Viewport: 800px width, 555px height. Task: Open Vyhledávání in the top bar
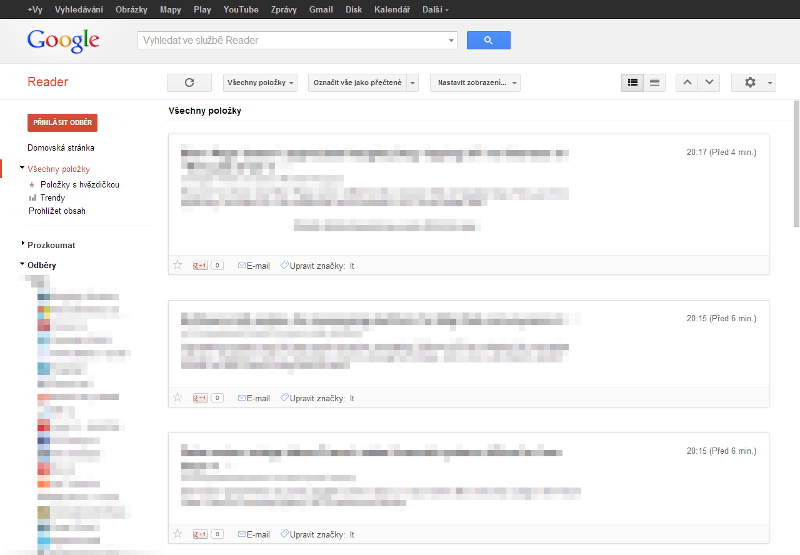(79, 10)
